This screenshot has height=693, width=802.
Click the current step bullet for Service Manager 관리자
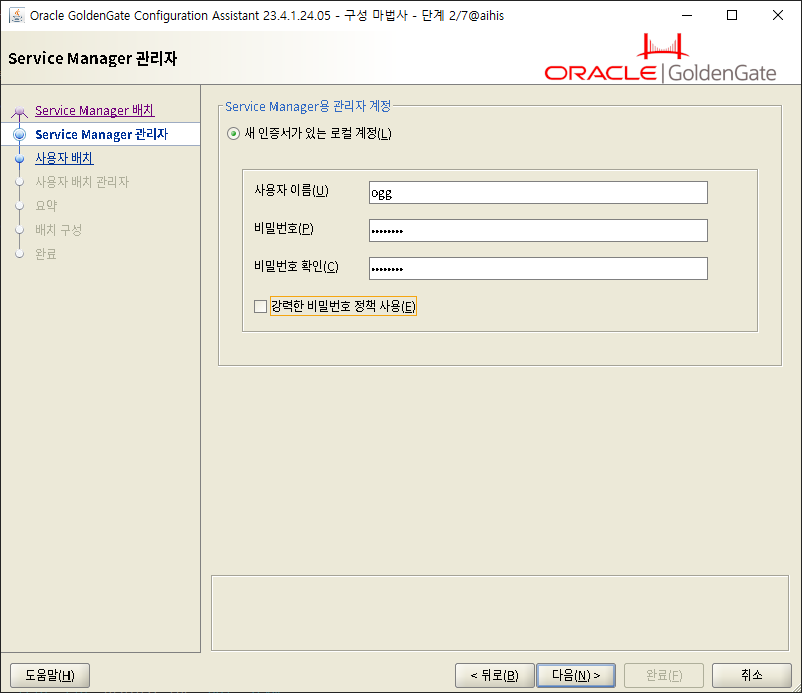point(19,135)
